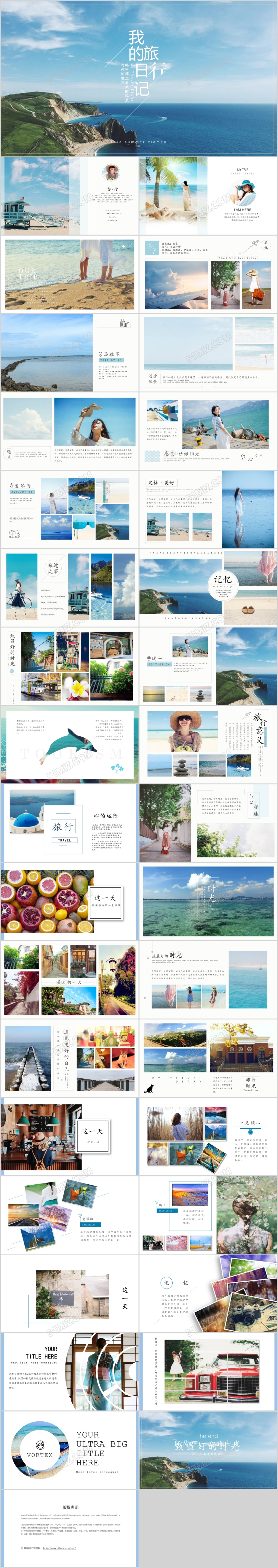Open the 美好的一天 street collage slide

tap(69, 979)
